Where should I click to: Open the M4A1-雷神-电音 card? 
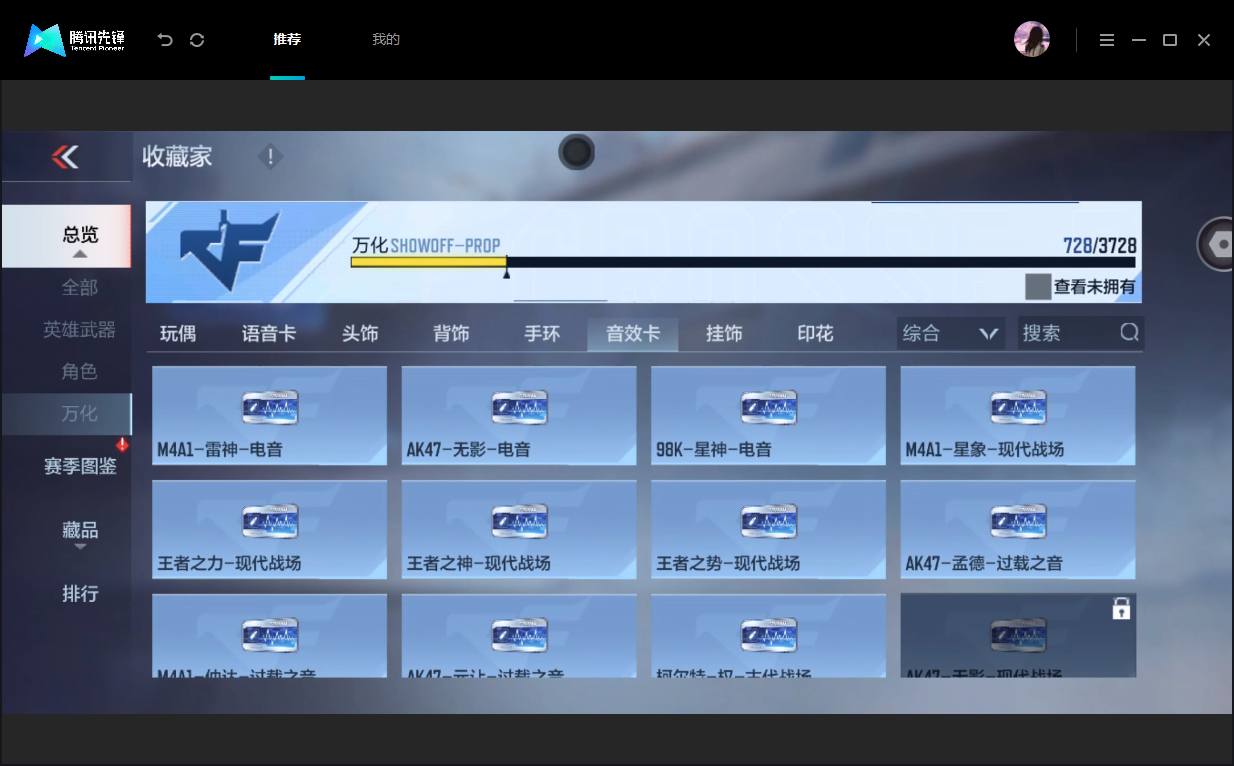[269, 415]
